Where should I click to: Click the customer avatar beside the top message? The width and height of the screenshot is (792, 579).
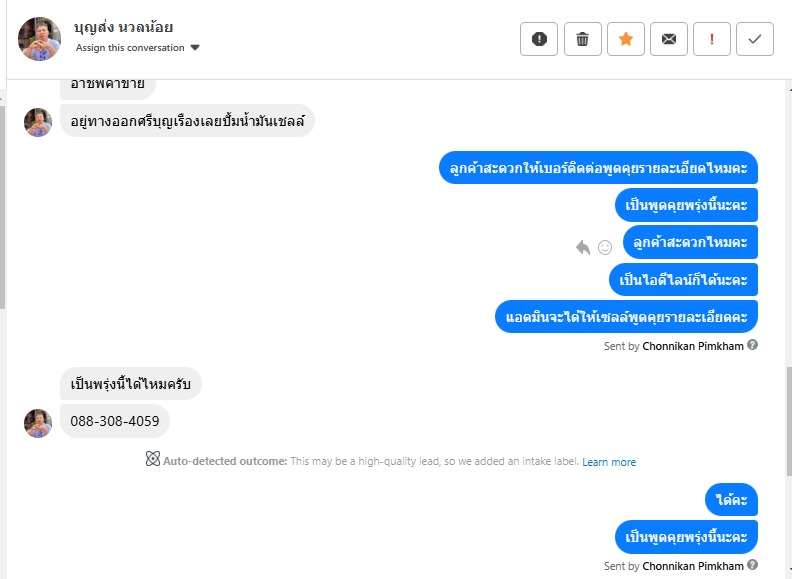[38, 122]
